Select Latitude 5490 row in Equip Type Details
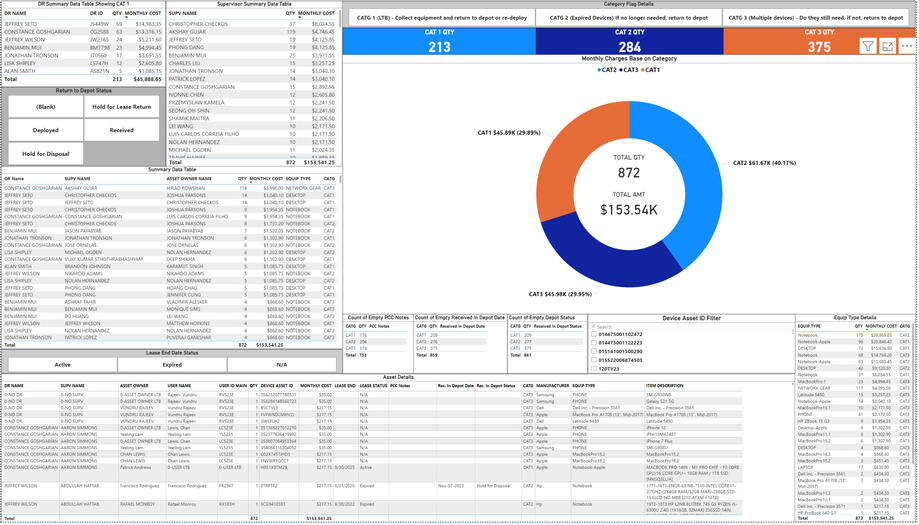 pos(855,394)
